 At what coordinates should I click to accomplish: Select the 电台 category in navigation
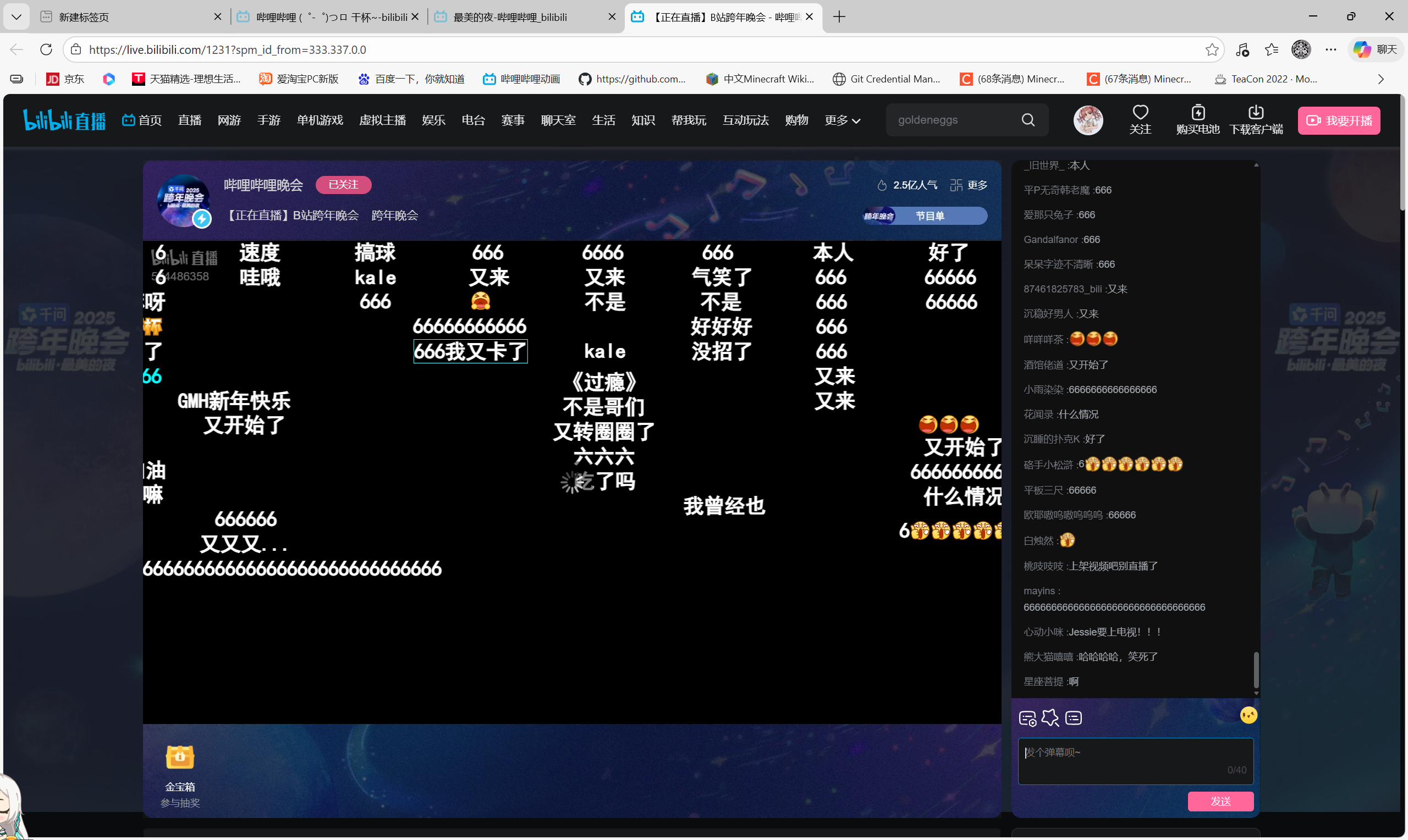tap(474, 120)
